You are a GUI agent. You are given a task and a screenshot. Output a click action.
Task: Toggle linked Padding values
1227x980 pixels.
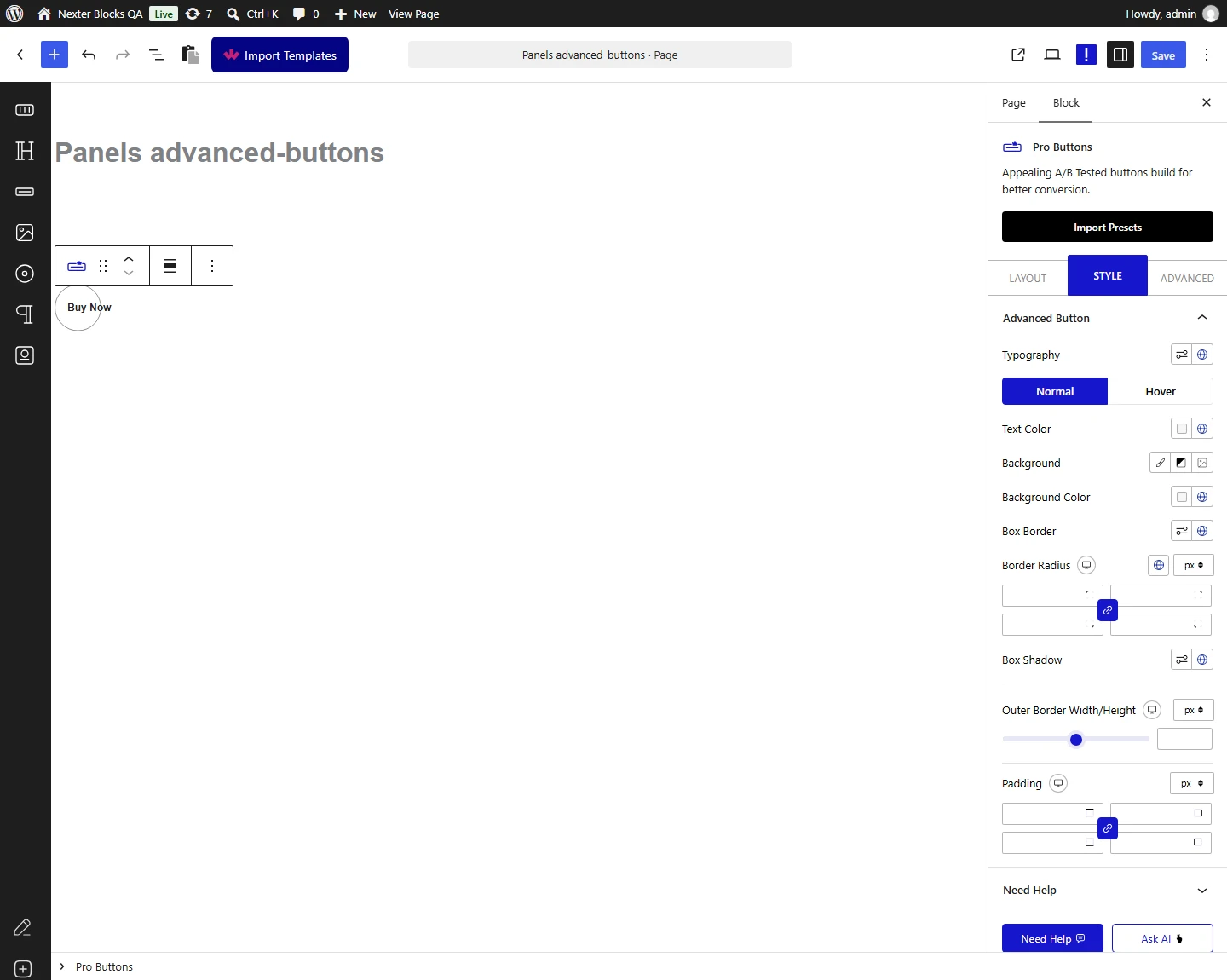[x=1108, y=828]
